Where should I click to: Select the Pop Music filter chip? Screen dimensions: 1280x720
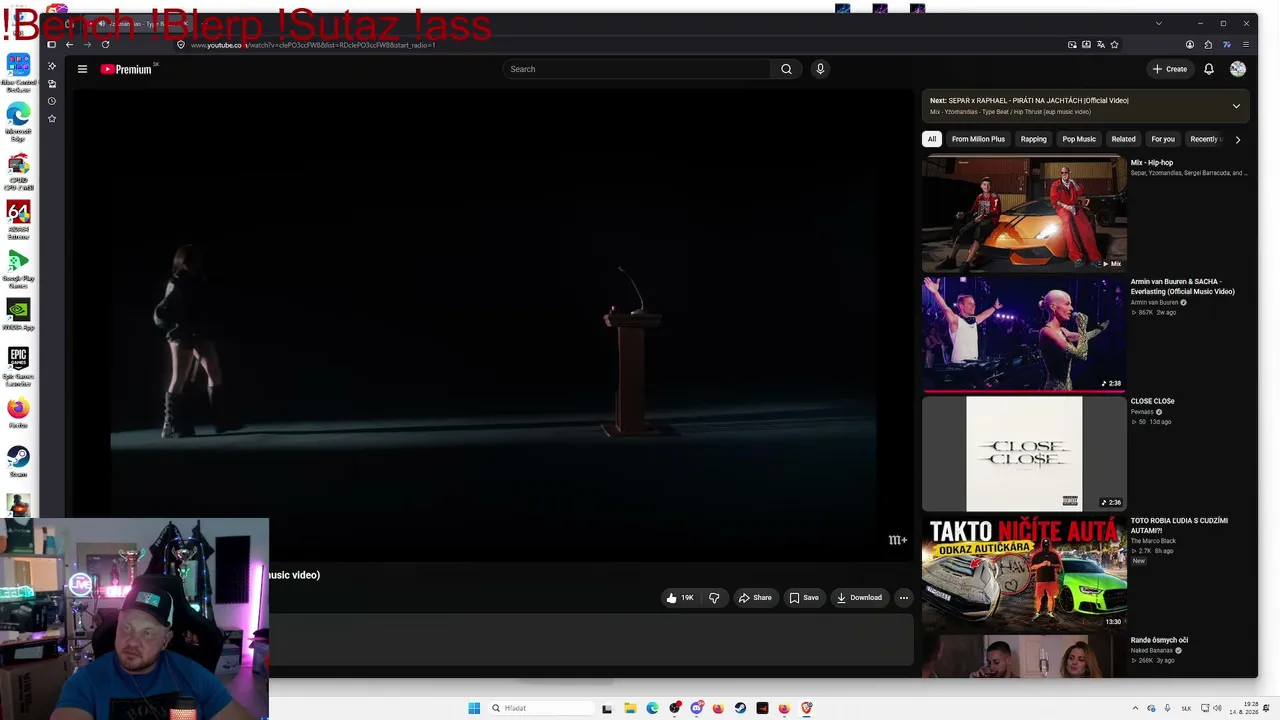click(1079, 139)
